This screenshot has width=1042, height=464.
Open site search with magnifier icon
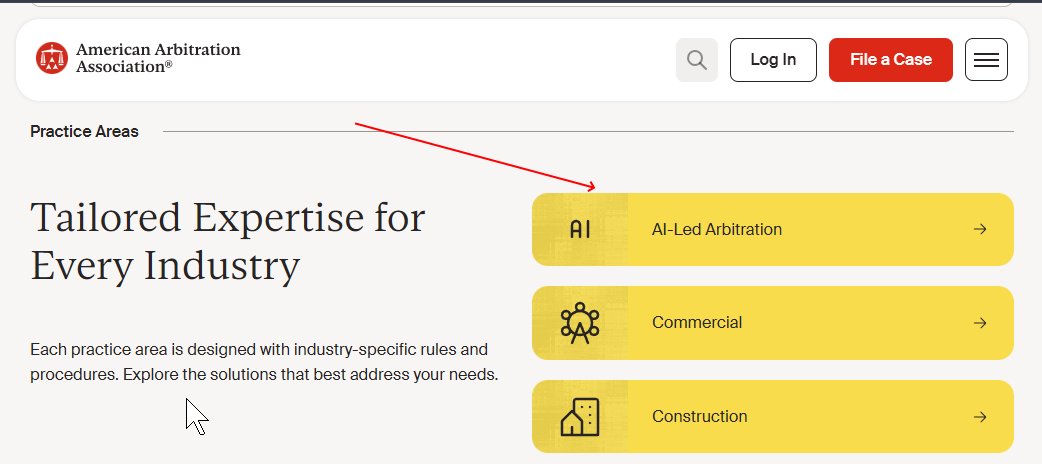coord(696,60)
